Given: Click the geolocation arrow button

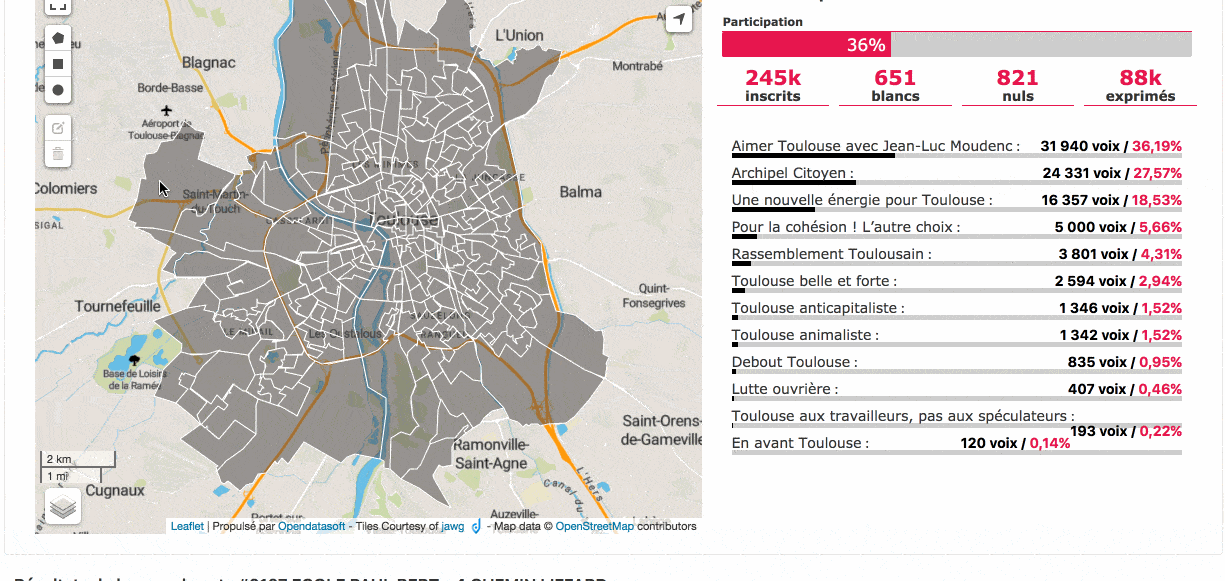Looking at the screenshot, I should [x=679, y=19].
